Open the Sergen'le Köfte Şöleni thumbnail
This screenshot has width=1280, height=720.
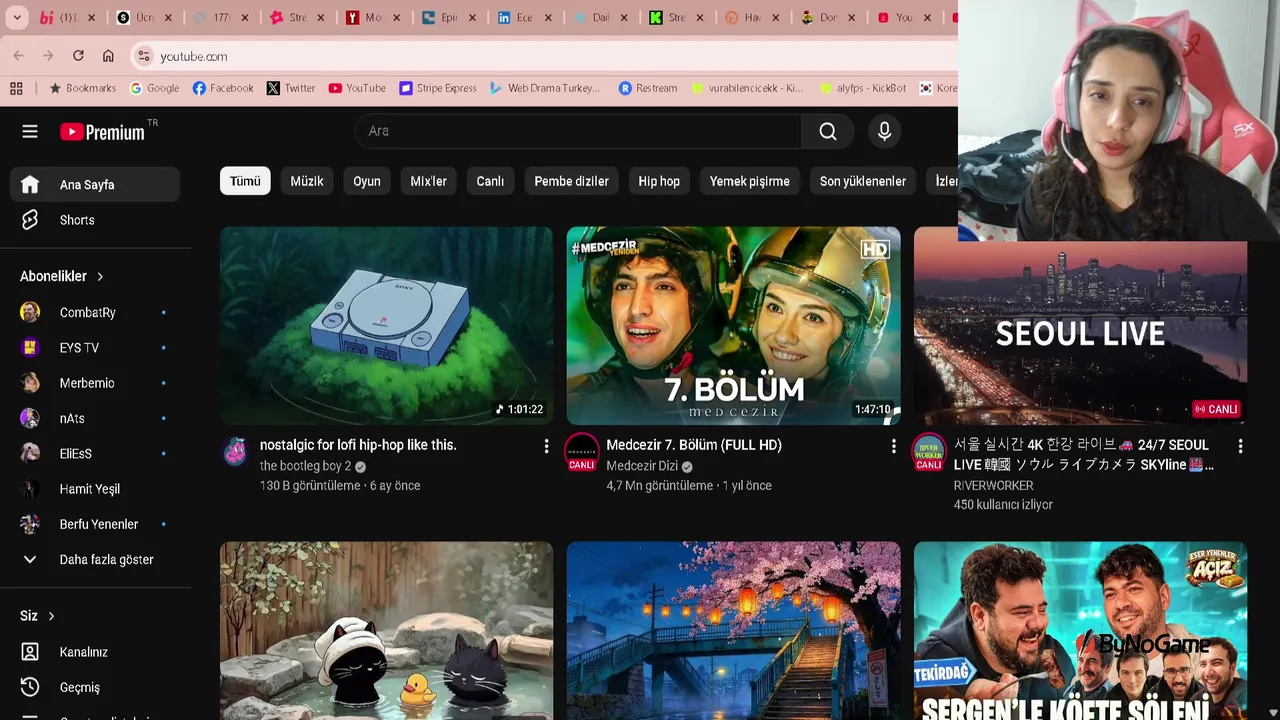click(1080, 630)
